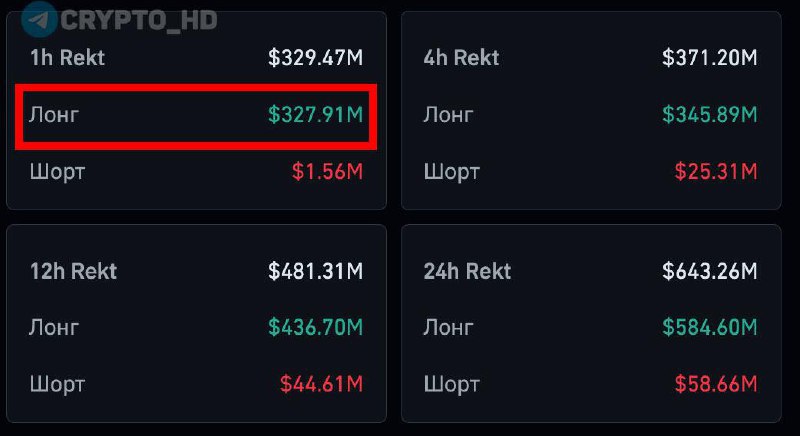800x436 pixels.
Task: Select the 12h Rekt label
Action: (x=73, y=271)
